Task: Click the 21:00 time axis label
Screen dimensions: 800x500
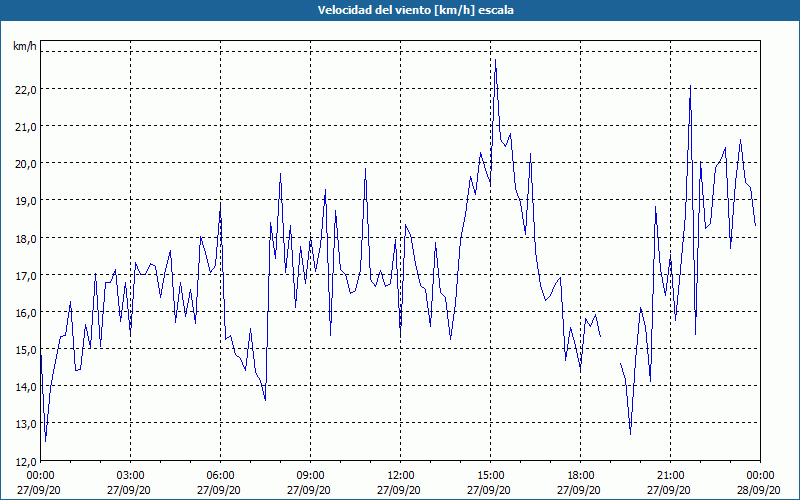Action: (x=670, y=476)
